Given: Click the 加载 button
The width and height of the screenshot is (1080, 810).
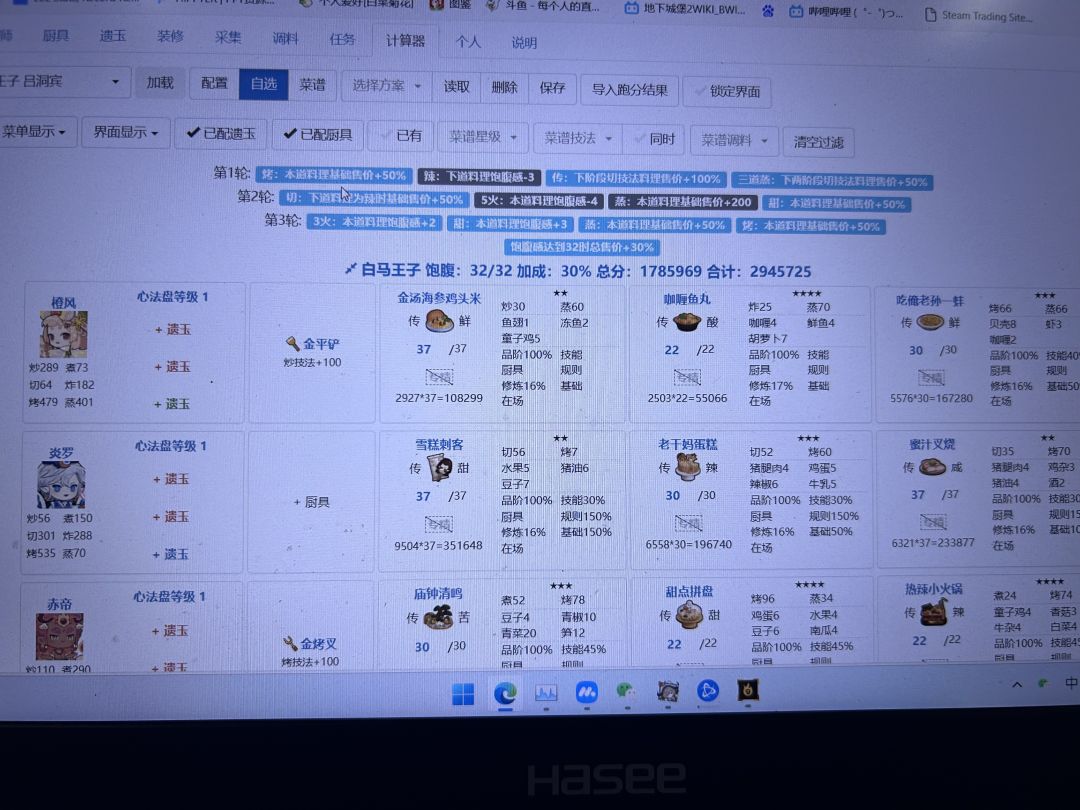Looking at the screenshot, I should [160, 83].
